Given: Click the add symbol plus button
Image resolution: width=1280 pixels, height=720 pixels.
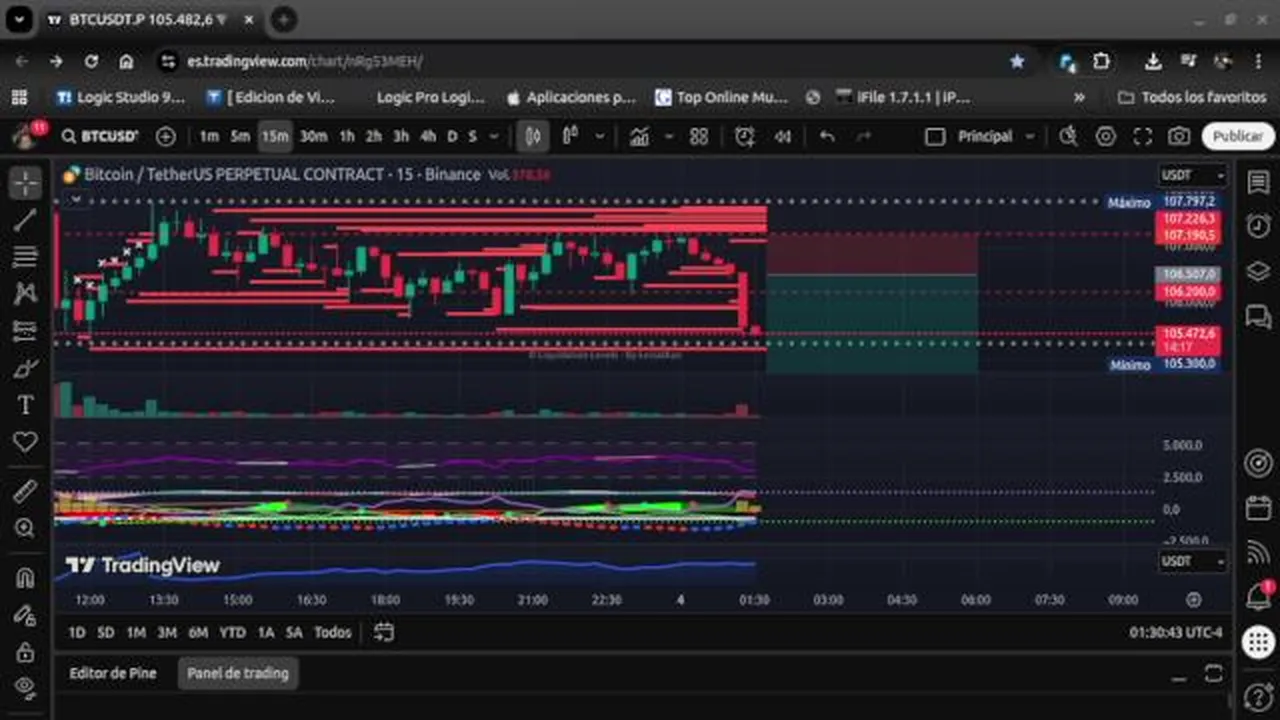Looking at the screenshot, I should click(165, 136).
